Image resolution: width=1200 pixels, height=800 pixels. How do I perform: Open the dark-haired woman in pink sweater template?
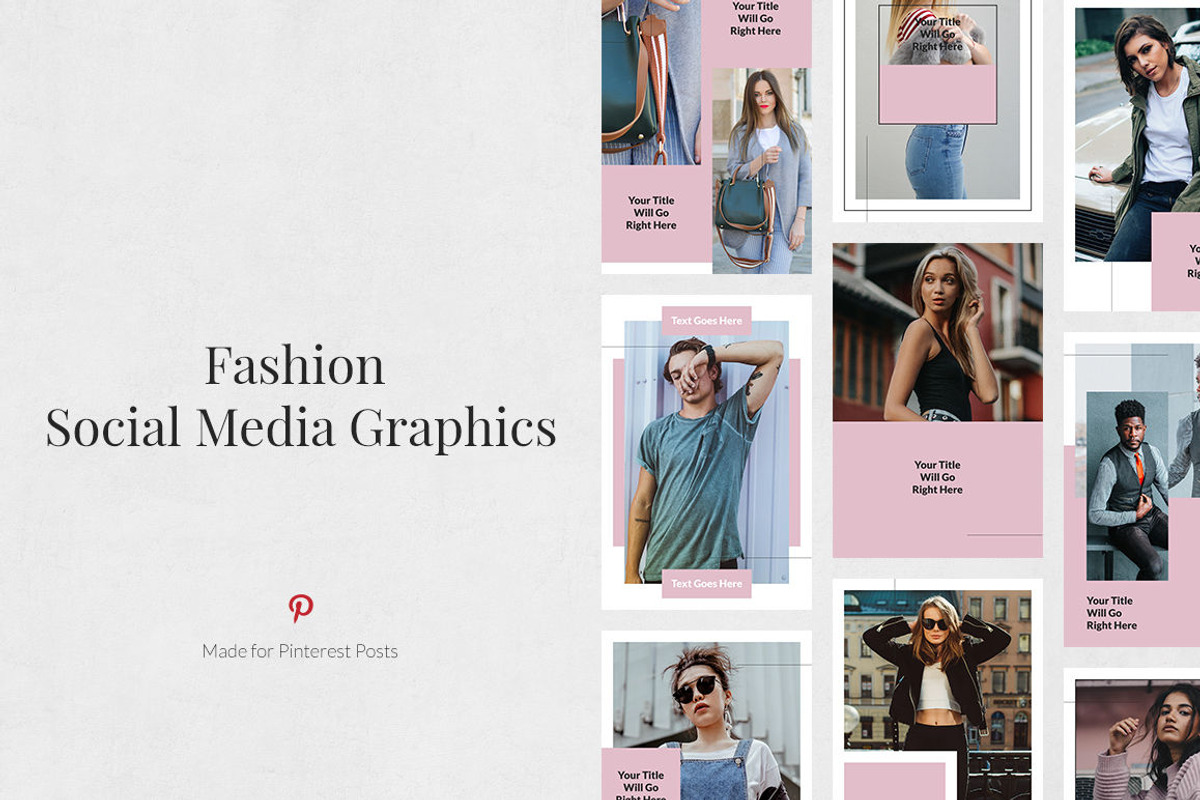(1132, 735)
